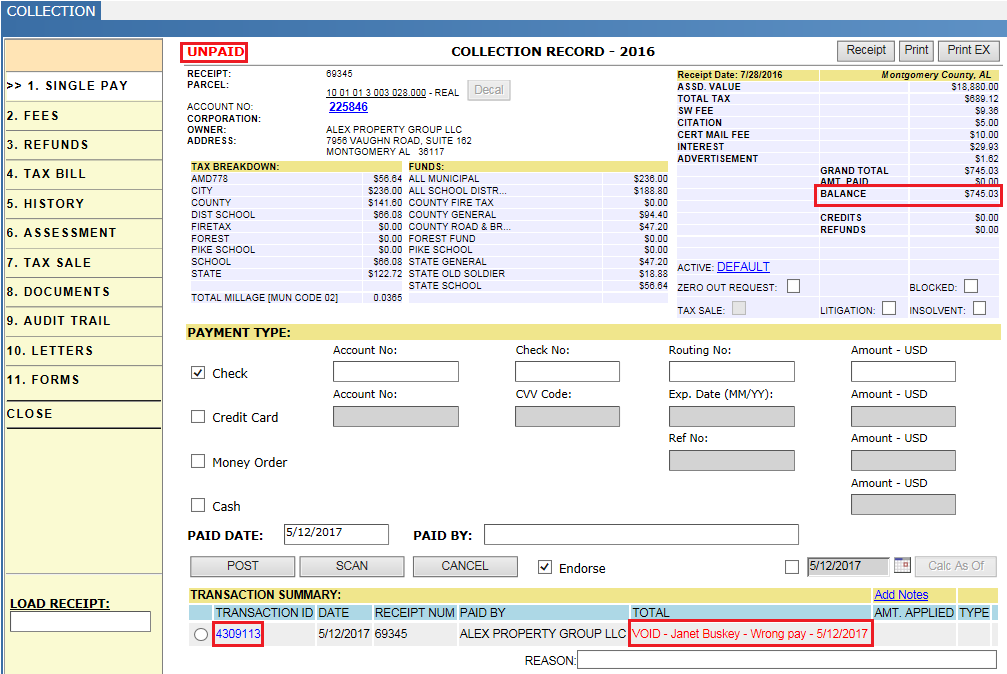Click the Cash Amount - USD field

903,504
